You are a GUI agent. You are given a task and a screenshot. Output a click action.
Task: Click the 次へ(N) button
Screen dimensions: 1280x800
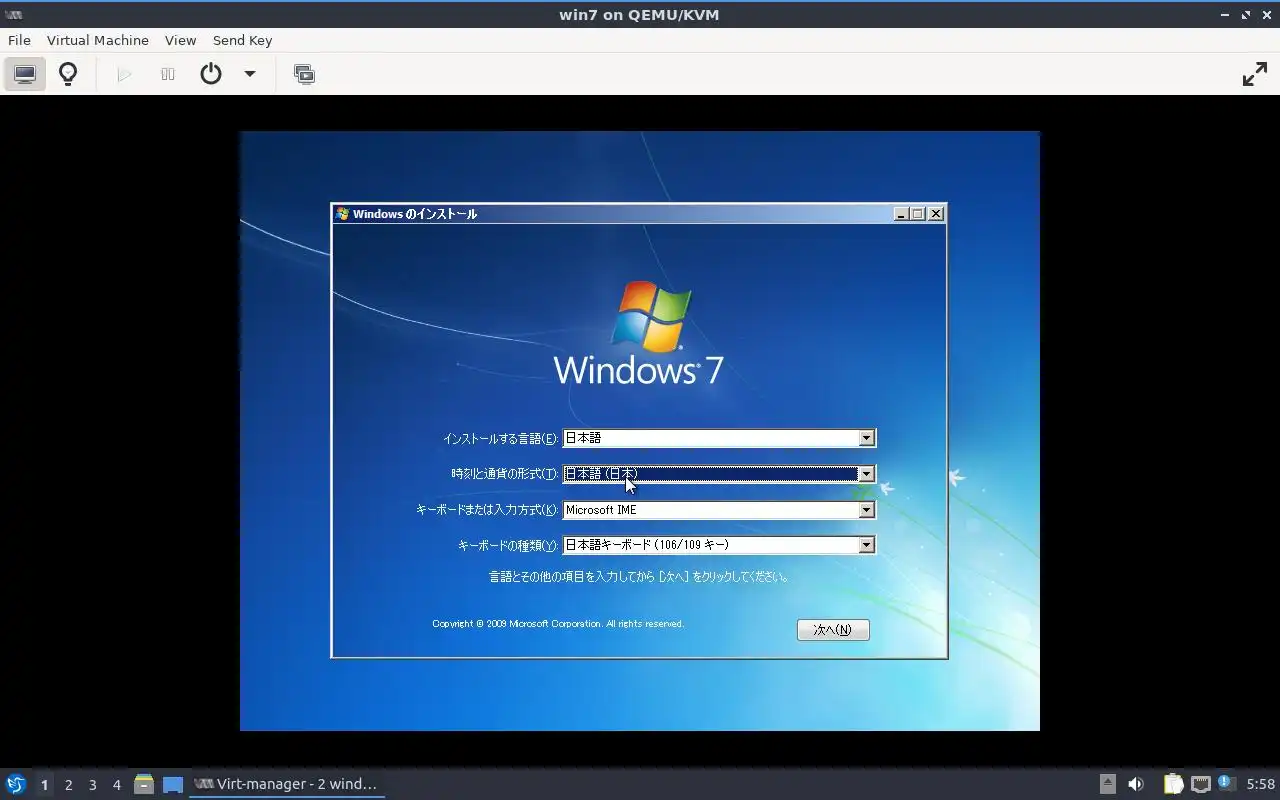[833, 630]
